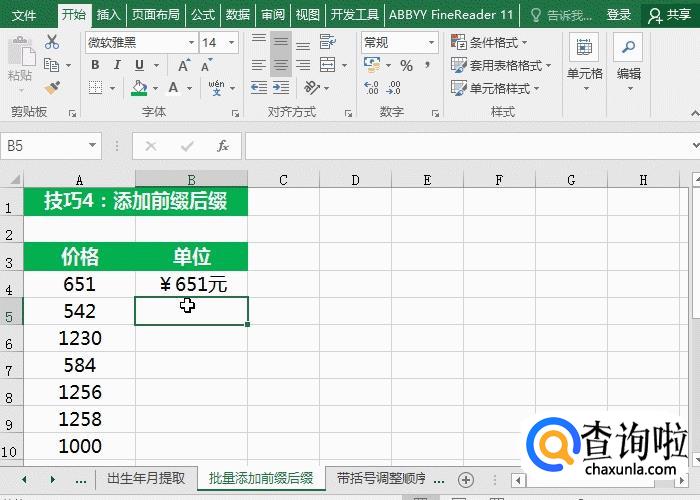Open the number format 常规 dropdown
The image size is (700, 500).
[431, 42]
